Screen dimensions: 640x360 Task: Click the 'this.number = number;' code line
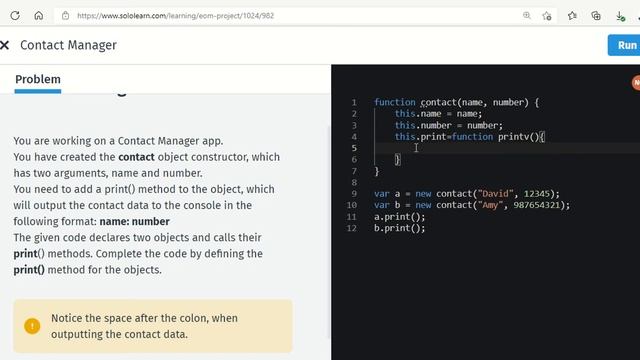click(x=449, y=125)
